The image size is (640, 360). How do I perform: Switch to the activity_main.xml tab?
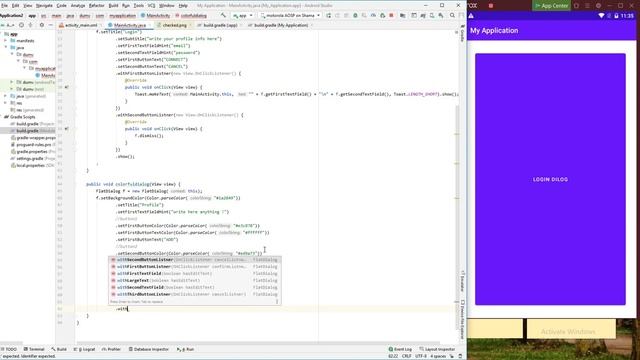click(x=81, y=25)
